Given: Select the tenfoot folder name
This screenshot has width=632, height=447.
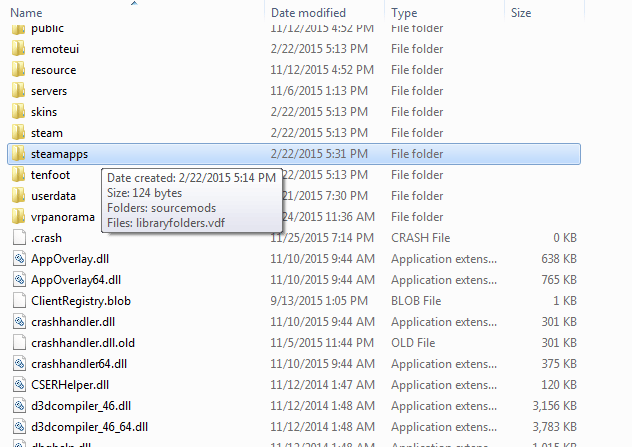Looking at the screenshot, I should [x=50, y=175].
